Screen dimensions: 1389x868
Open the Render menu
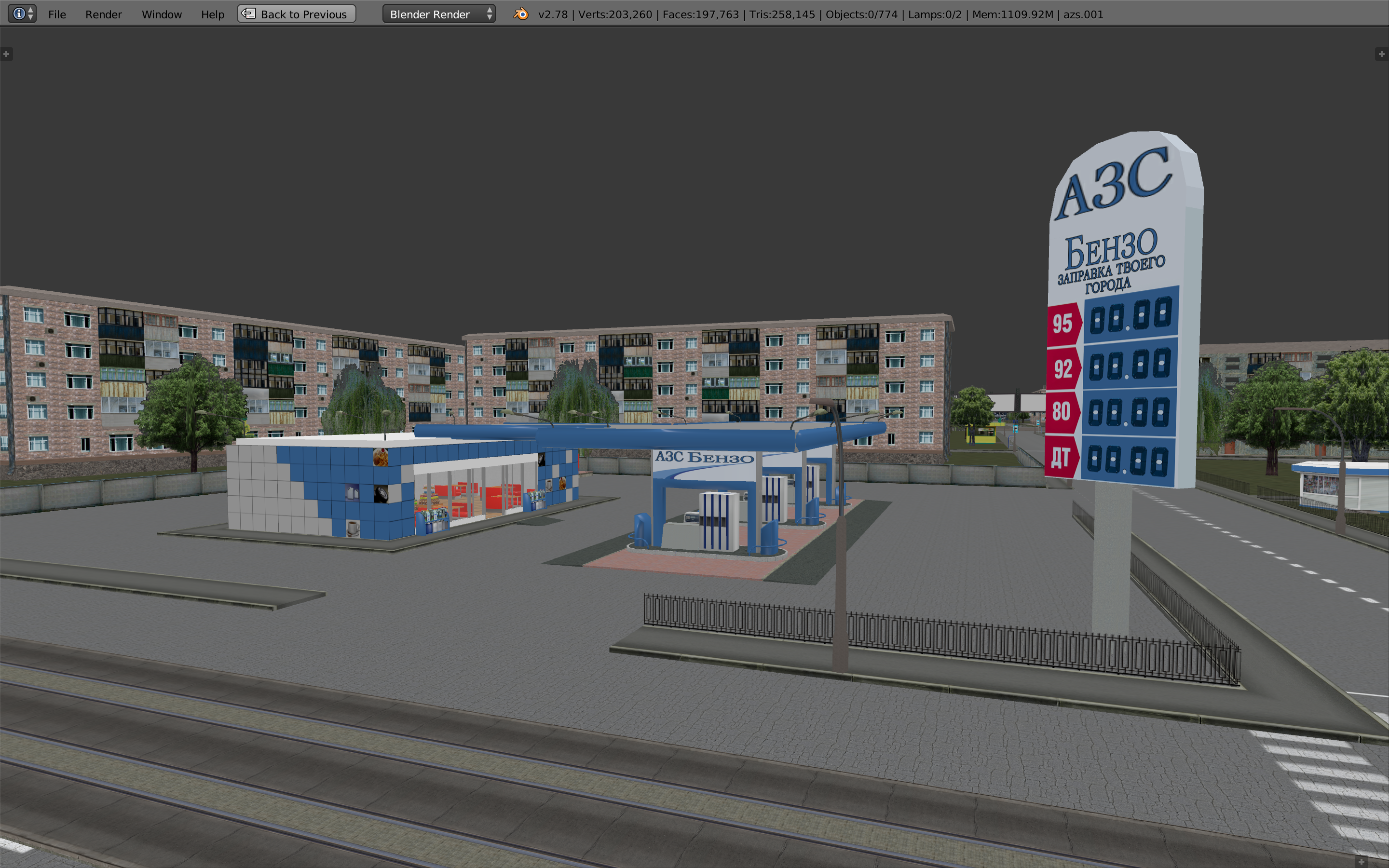point(103,14)
